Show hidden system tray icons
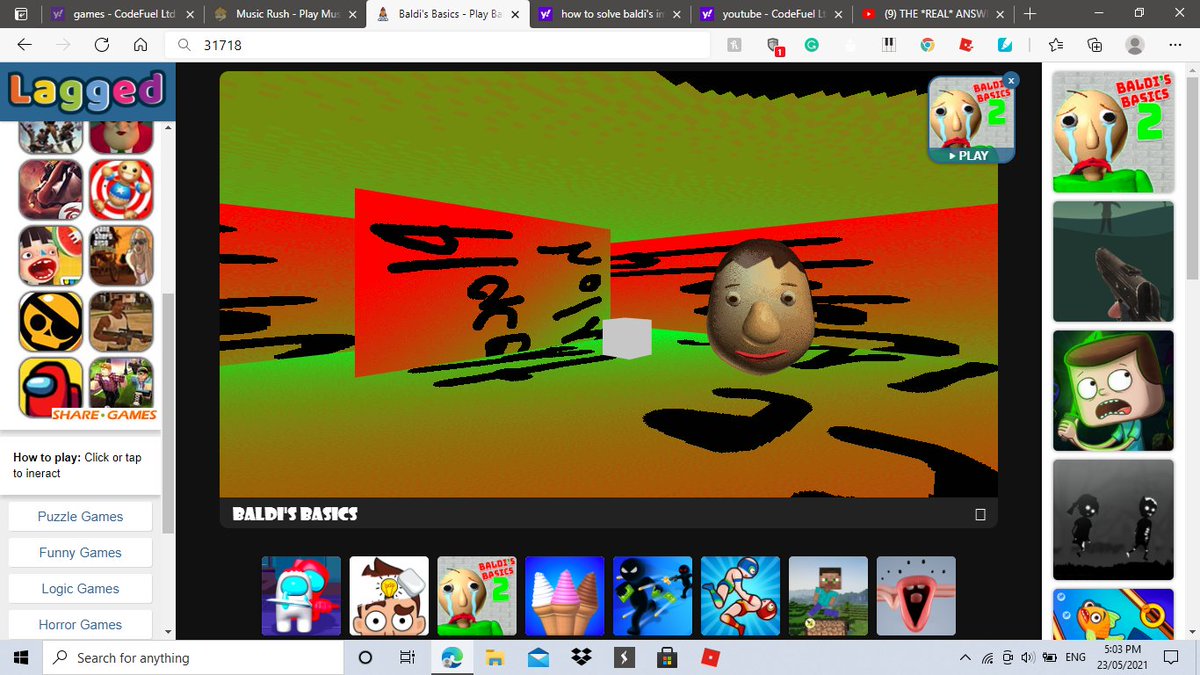Viewport: 1200px width, 675px height. 965,657
